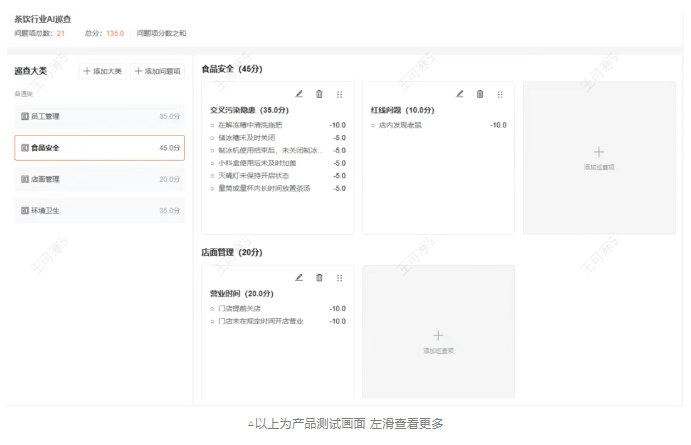Select 员工管理 category in sidebar
The width and height of the screenshot is (691, 445).
pos(99,117)
